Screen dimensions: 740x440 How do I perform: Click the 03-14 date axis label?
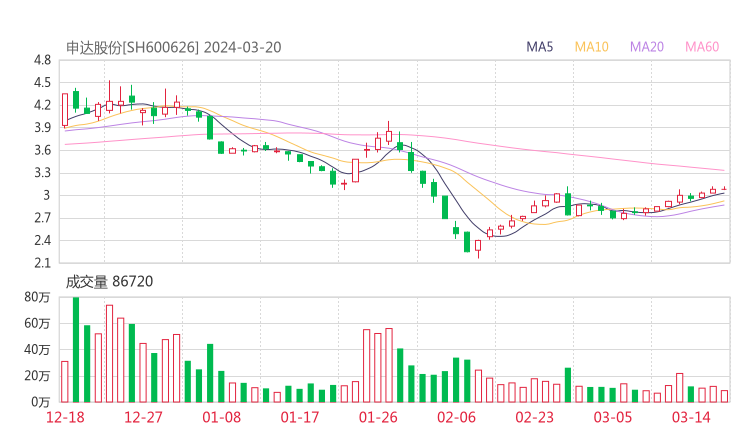691,417
